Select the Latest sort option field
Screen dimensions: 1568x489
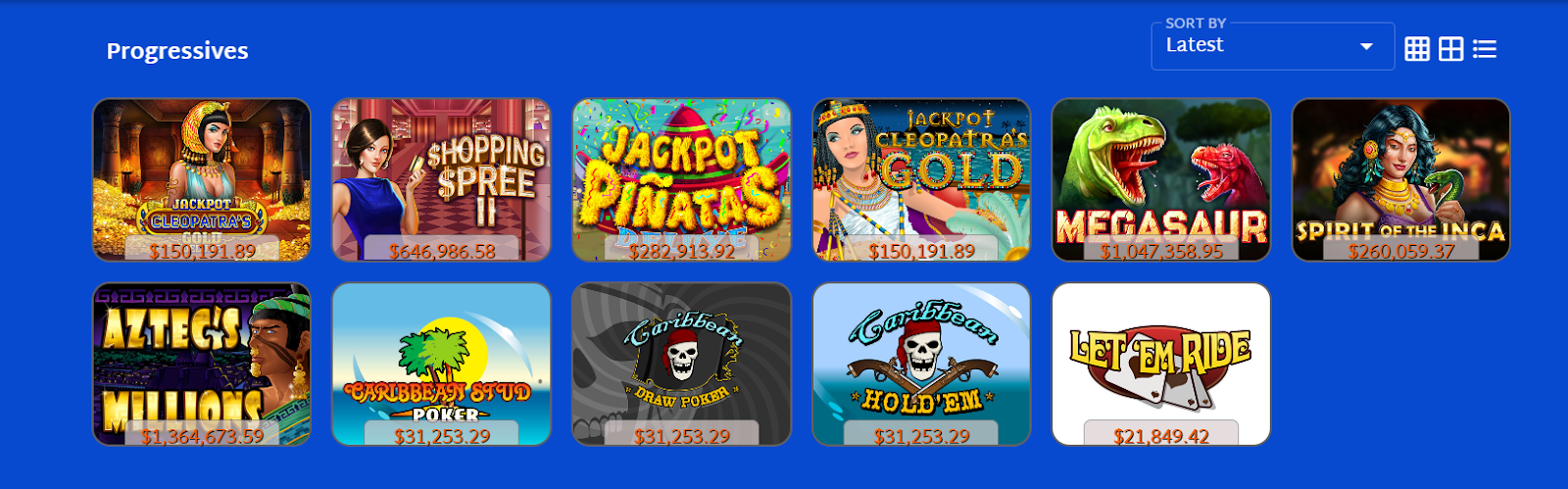pyautogui.click(x=1272, y=46)
